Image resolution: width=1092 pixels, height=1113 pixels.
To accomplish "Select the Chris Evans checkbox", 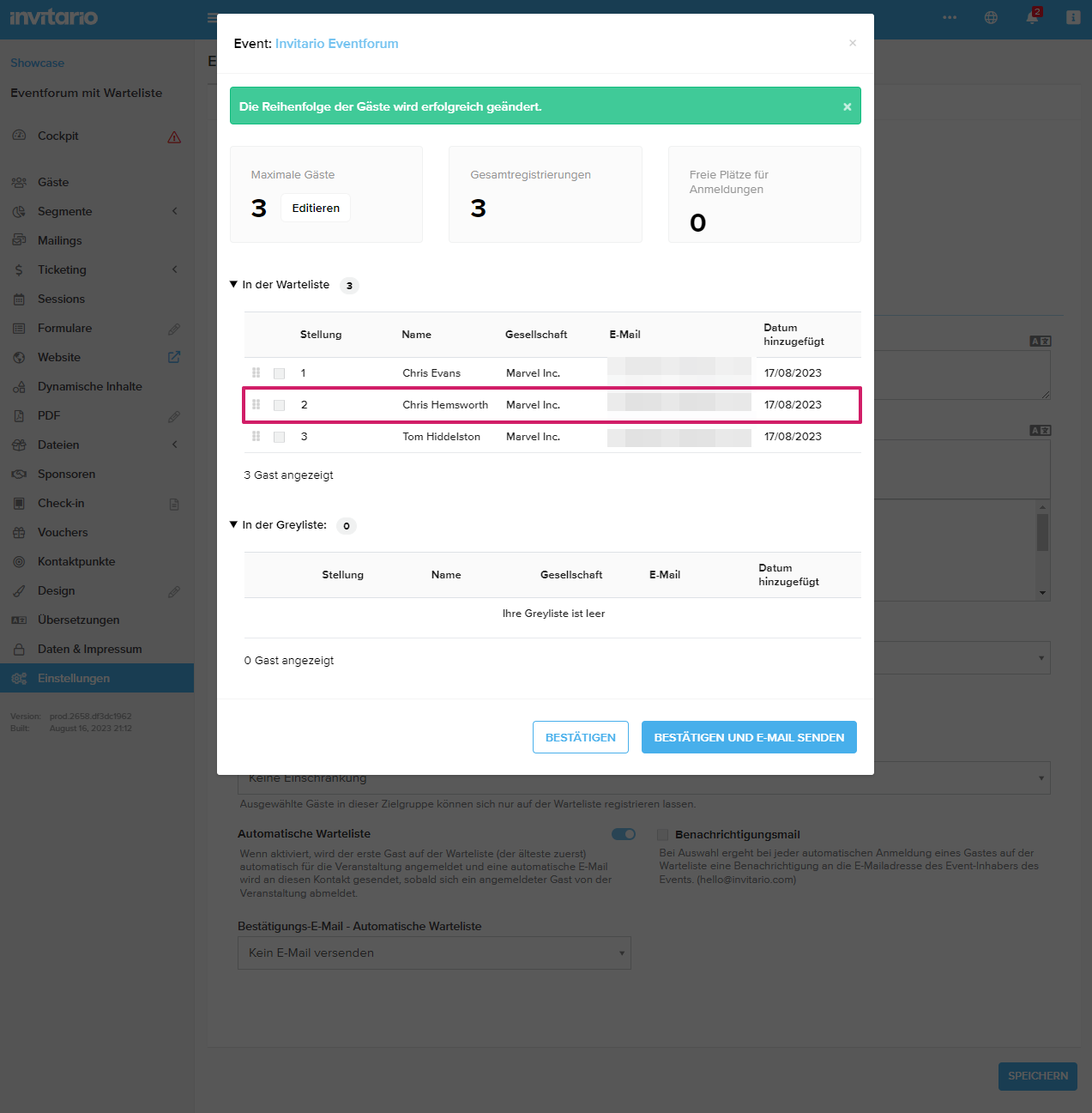I will point(279,373).
